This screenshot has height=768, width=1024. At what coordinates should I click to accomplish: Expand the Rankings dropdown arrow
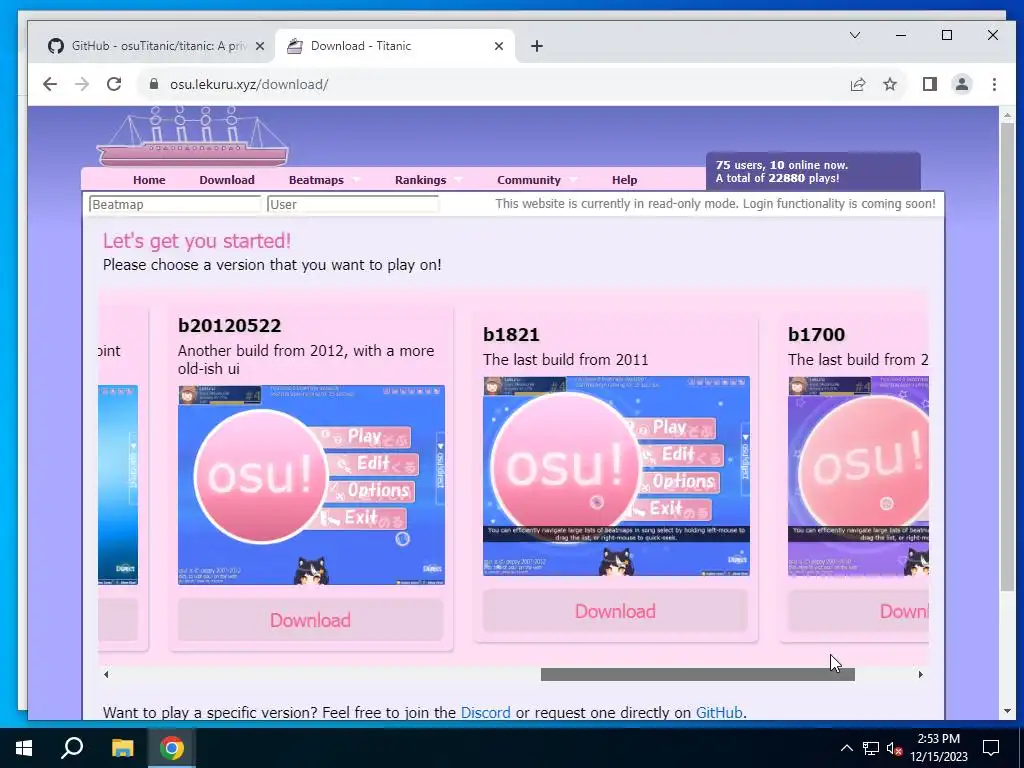[x=458, y=180]
